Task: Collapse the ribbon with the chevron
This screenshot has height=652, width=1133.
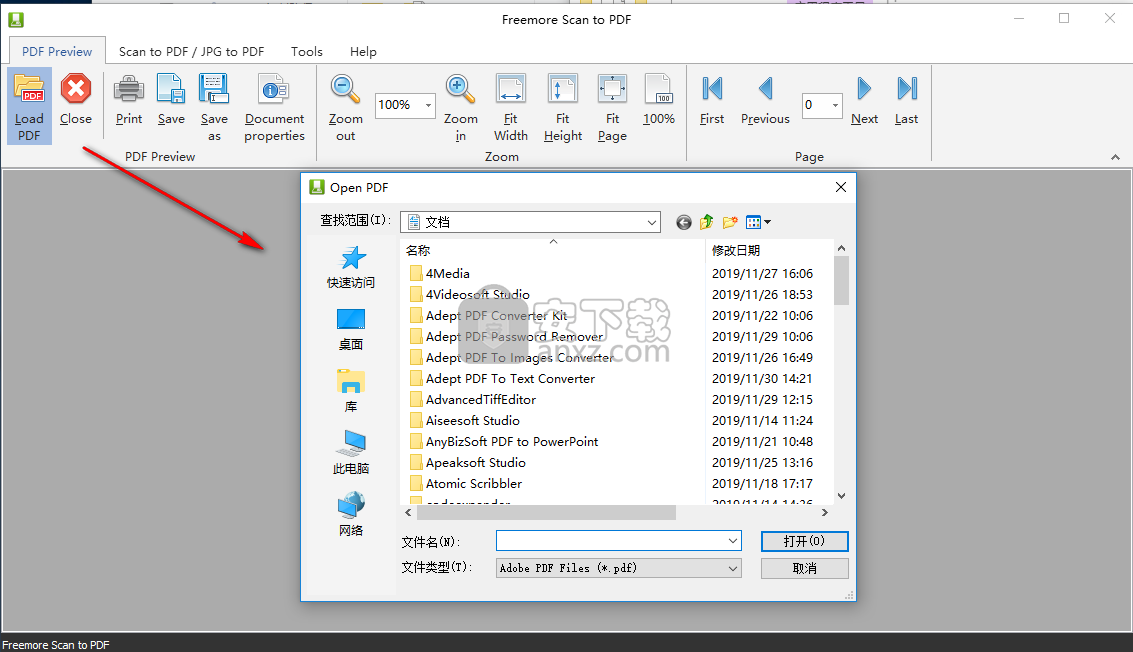Action: tap(1115, 157)
